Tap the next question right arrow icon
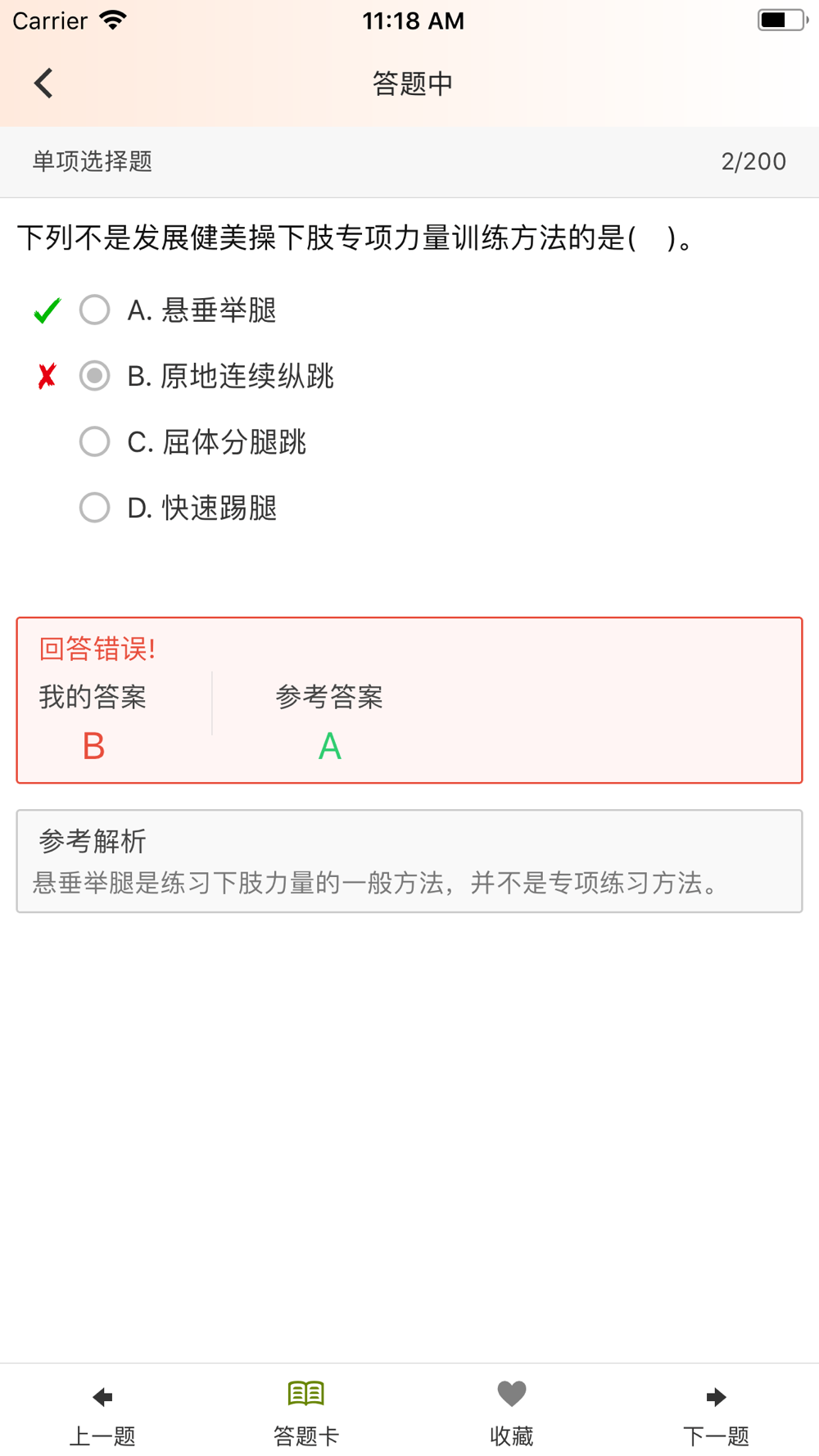 (716, 1396)
